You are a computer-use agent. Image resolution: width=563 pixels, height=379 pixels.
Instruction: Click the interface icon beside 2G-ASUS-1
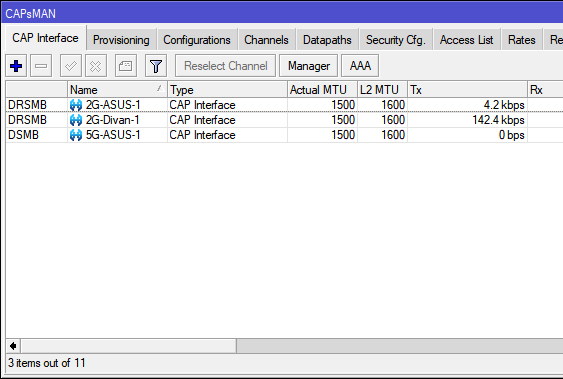76,105
